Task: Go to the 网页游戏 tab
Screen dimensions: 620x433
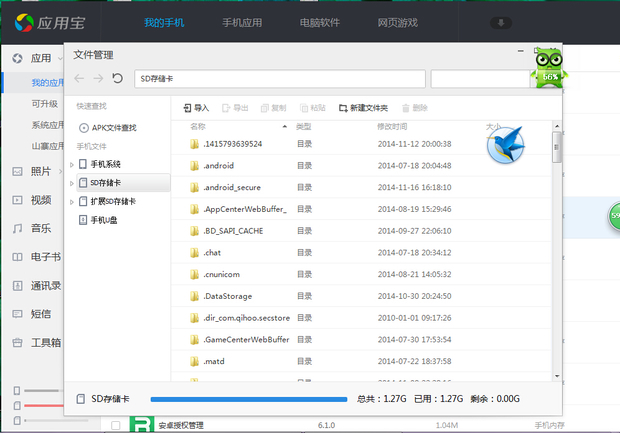Action: point(397,23)
